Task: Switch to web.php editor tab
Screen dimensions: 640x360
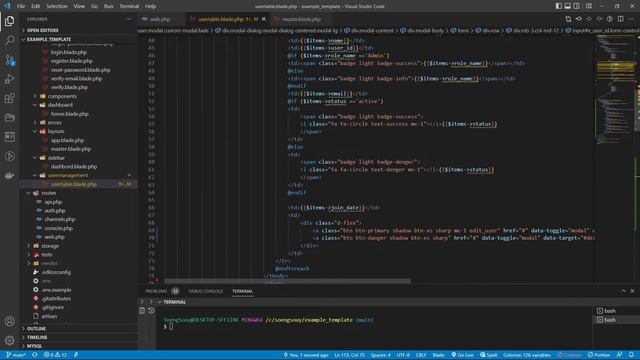Action: point(160,19)
